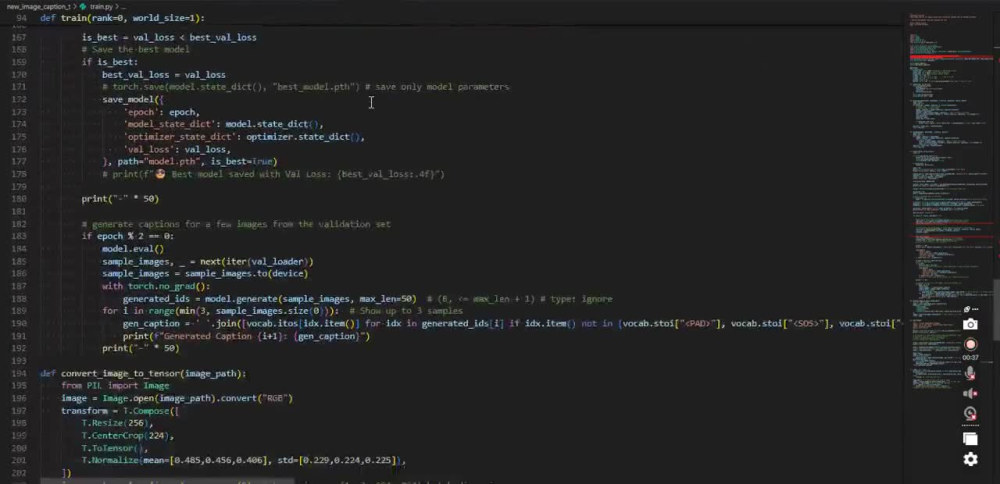Click 'optimizer_state_dict' dictionary entry
The image size is (1000, 484).
point(244,136)
